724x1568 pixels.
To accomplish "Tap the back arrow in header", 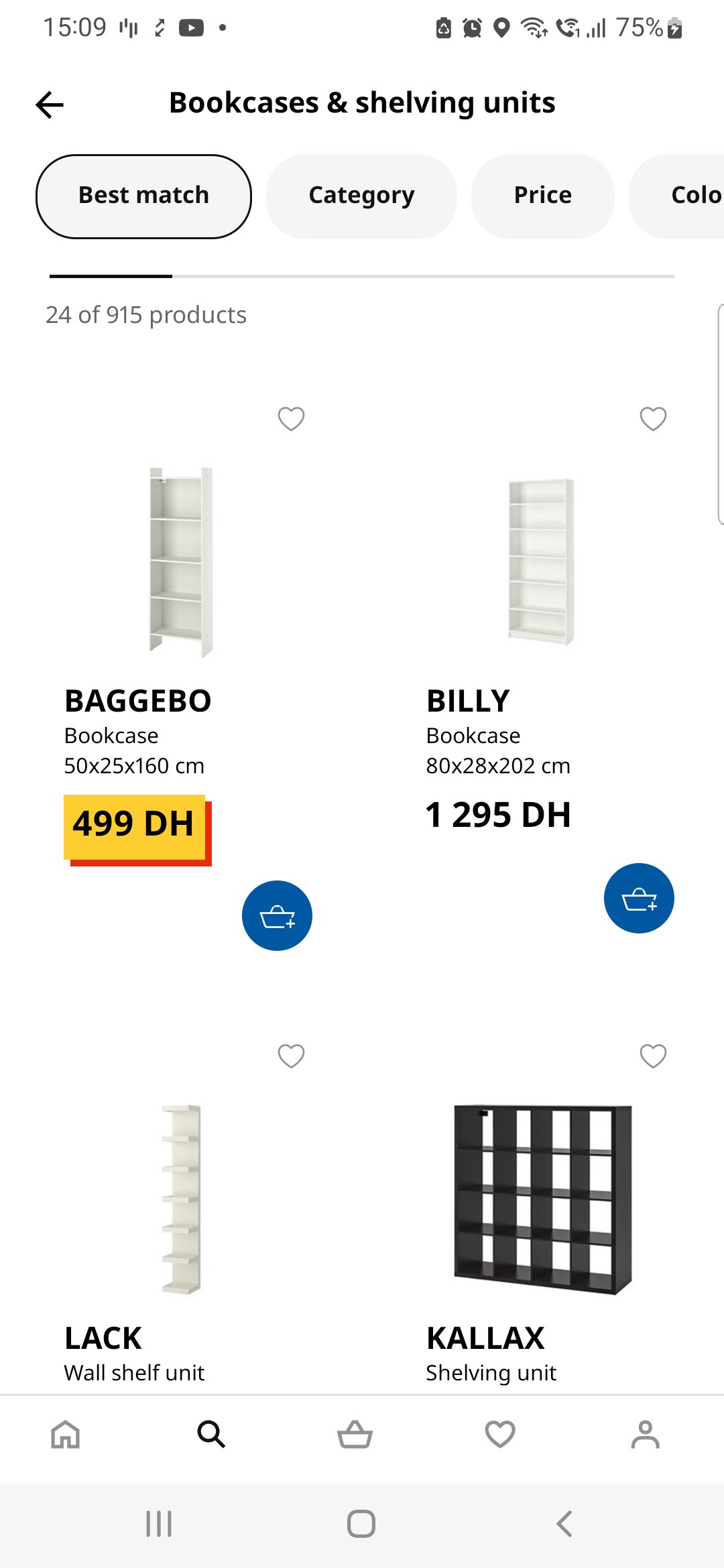I will point(50,105).
